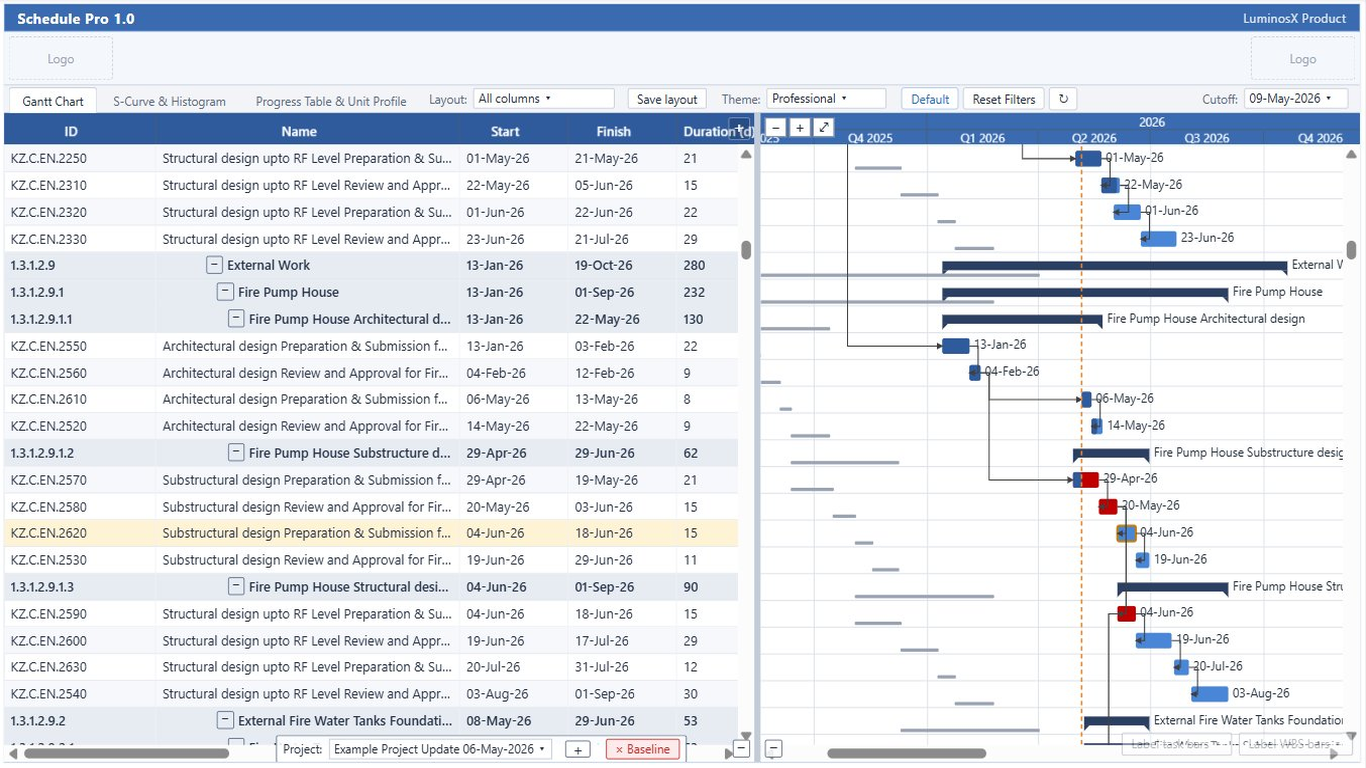This screenshot has width=1366, height=768.
Task: Click the blue bar labeled 19-Jun-26 for KZ.C.EN.2600
Action: point(1154,640)
